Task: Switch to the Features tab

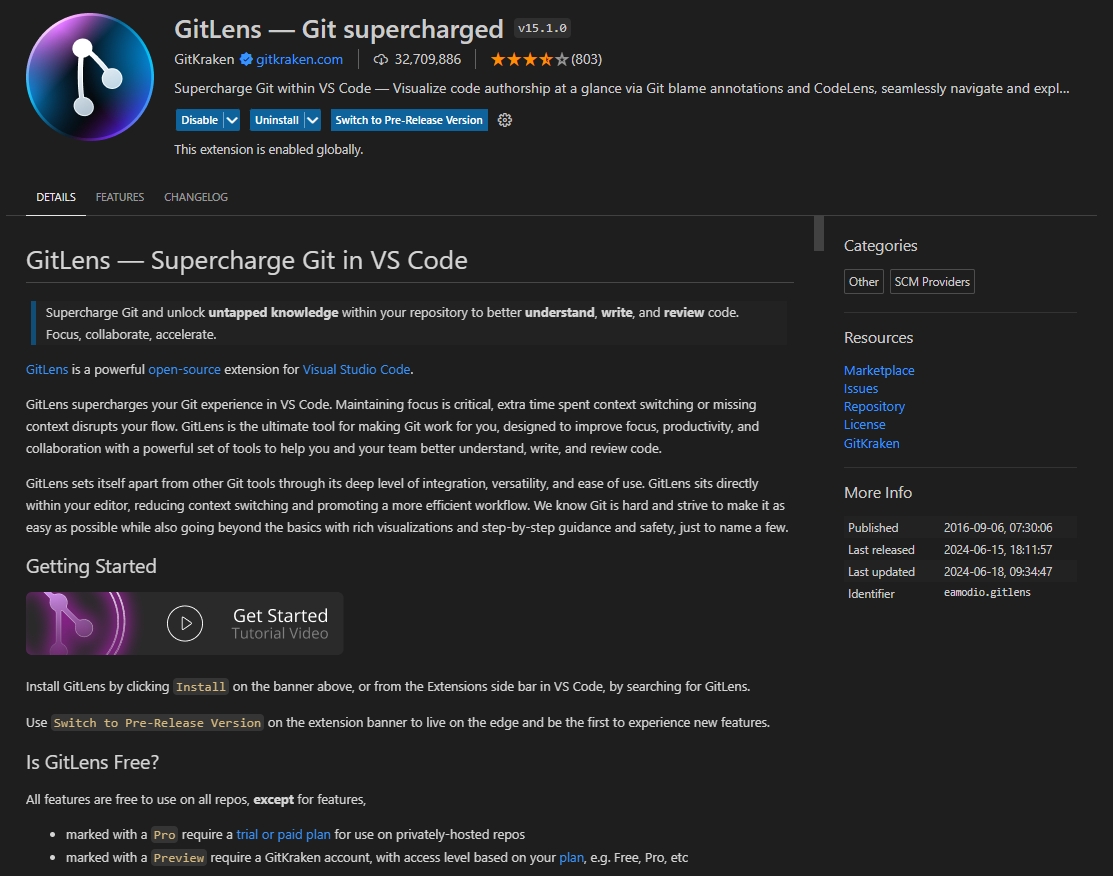Action: (x=120, y=197)
